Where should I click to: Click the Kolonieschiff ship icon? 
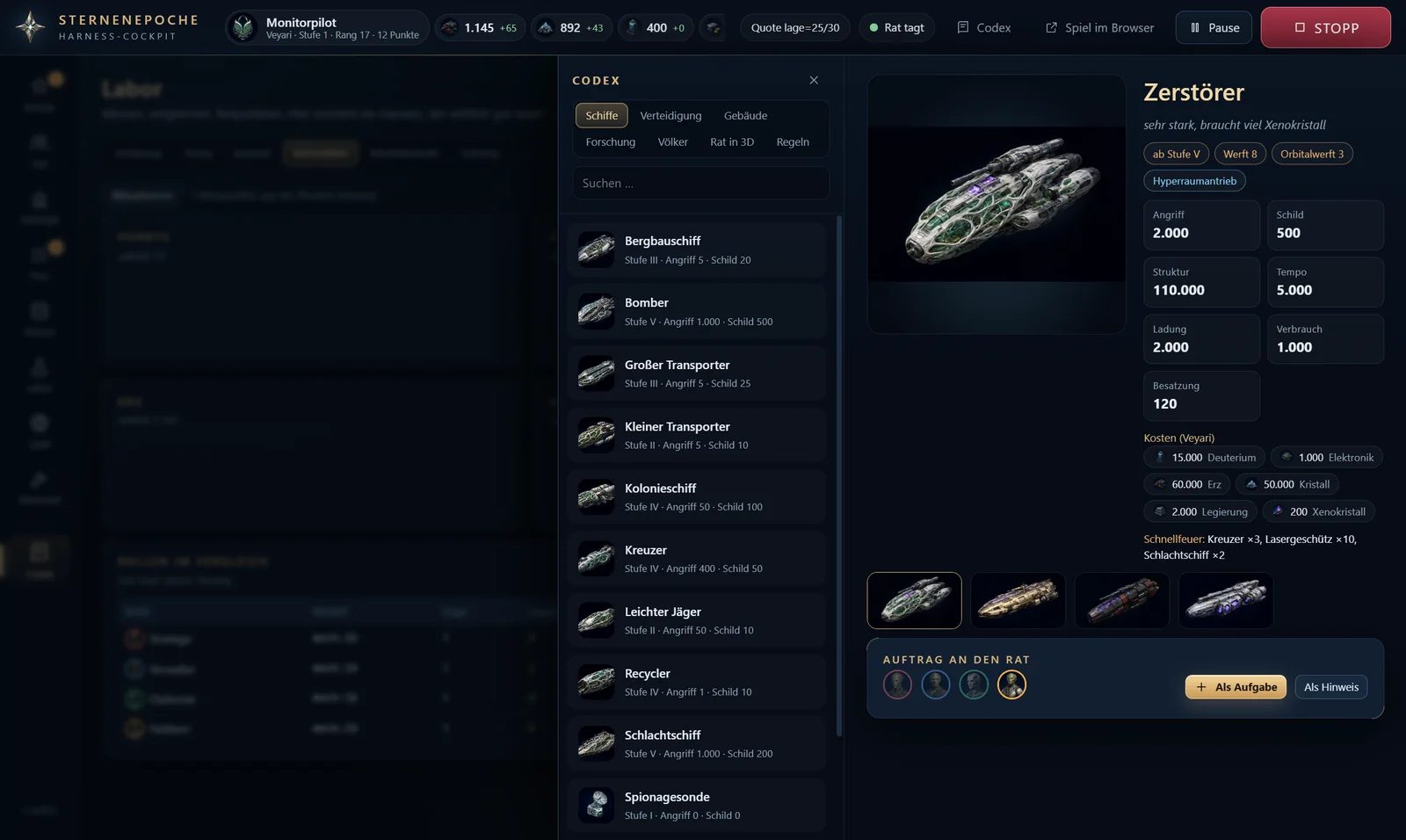point(596,496)
